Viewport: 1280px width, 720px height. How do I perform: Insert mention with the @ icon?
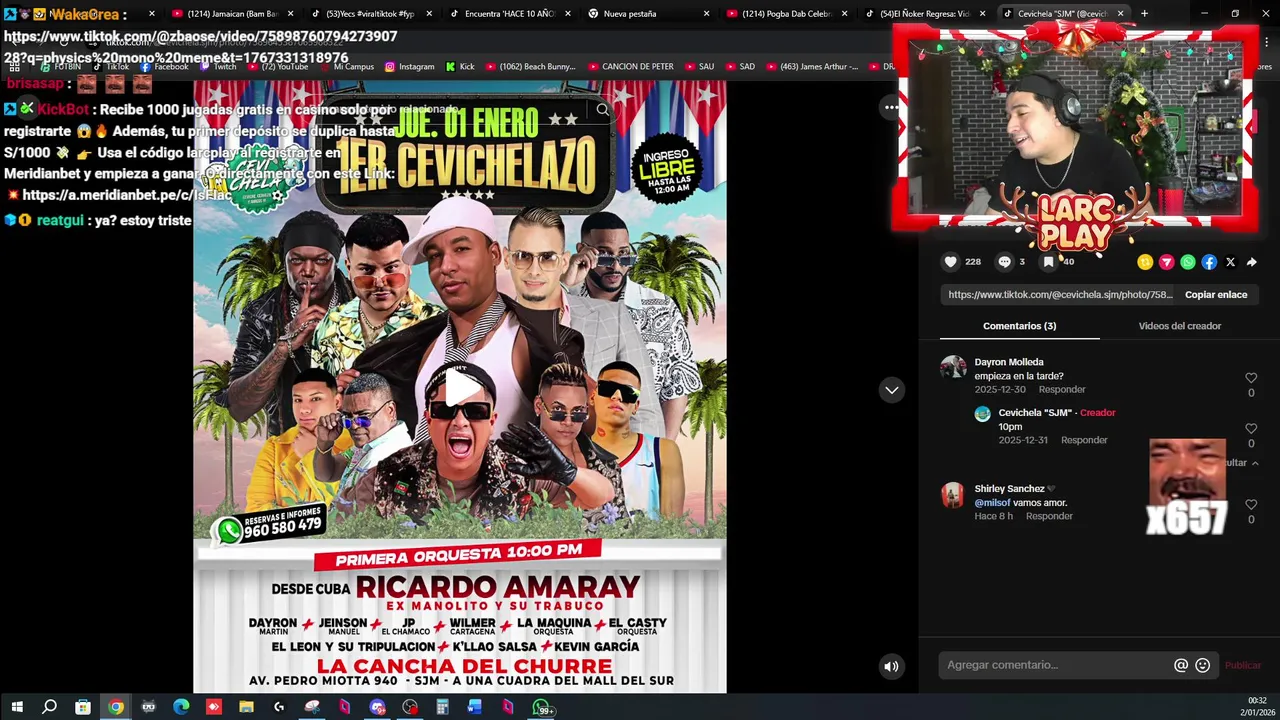[x=1181, y=665]
